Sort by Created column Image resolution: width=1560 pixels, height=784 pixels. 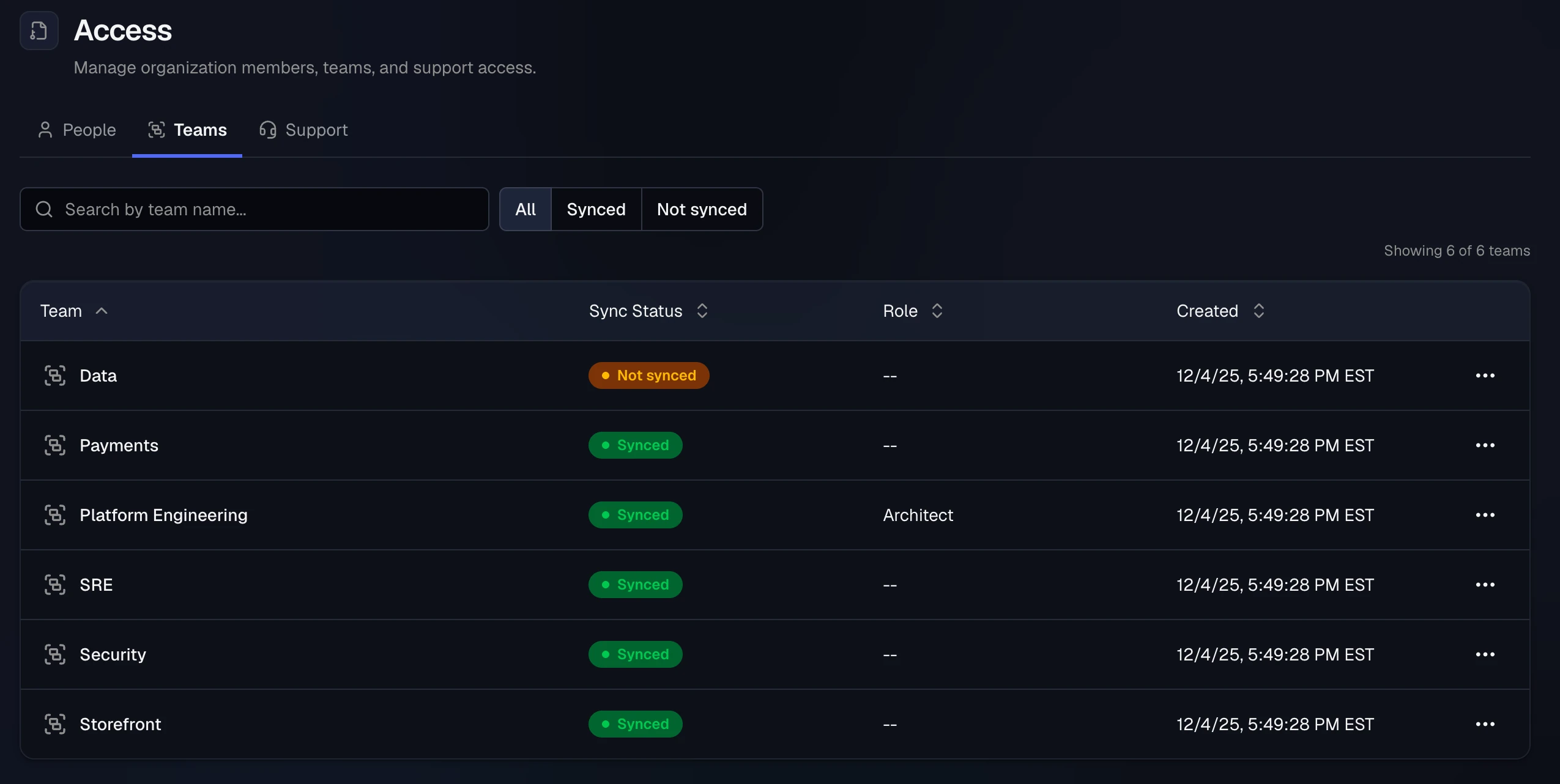pyautogui.click(x=1220, y=311)
